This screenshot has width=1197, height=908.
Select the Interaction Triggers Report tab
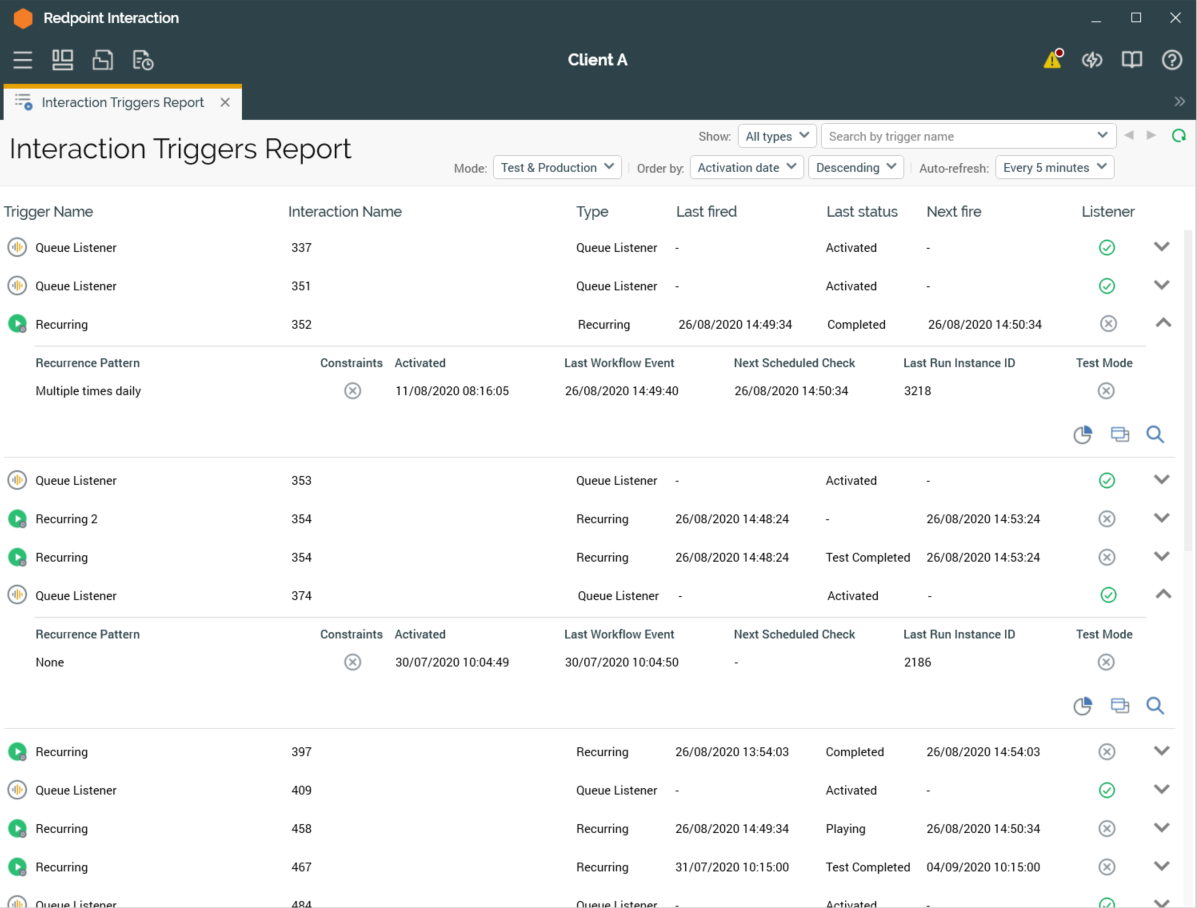122,103
